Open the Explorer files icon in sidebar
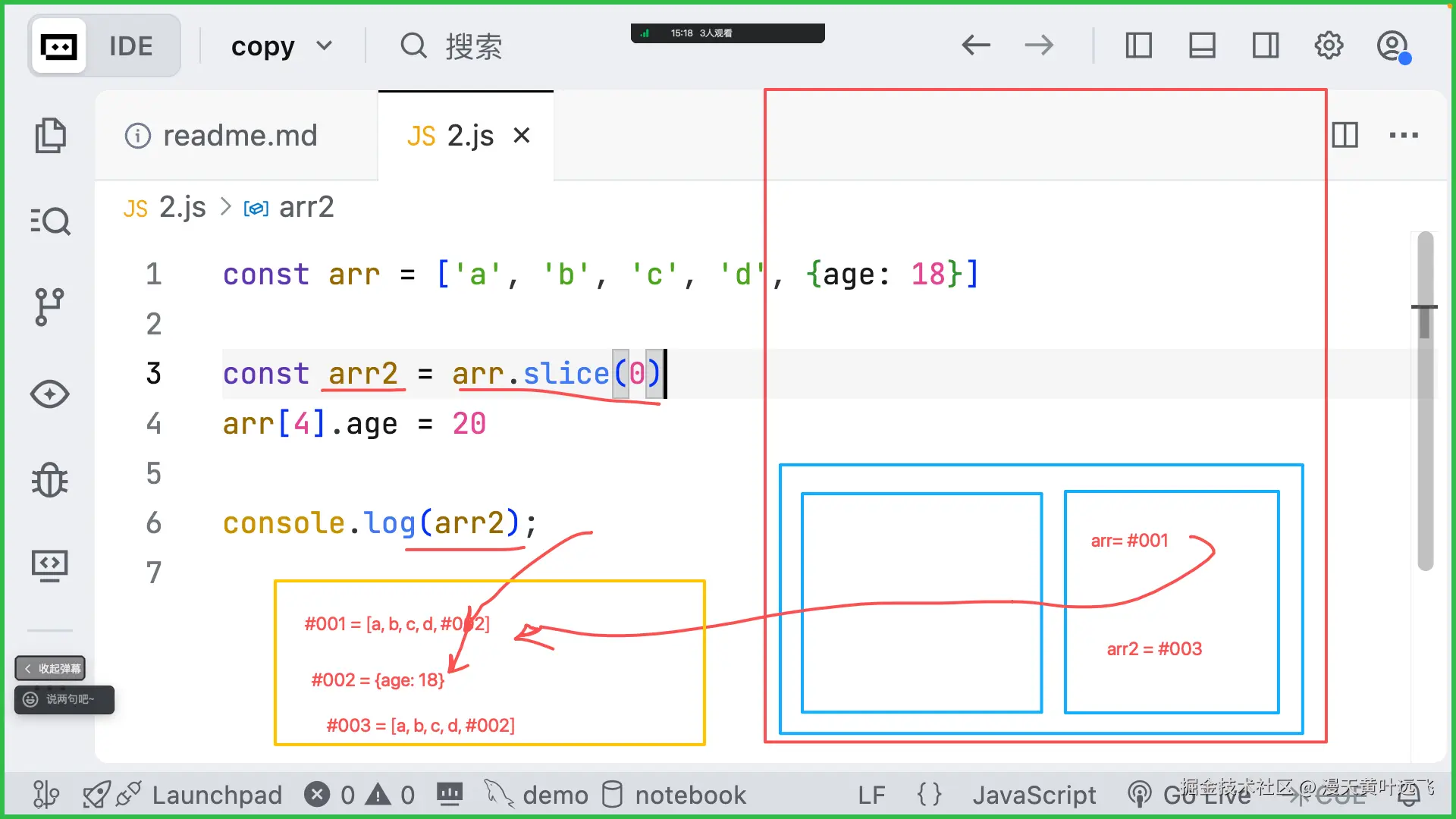 click(50, 136)
